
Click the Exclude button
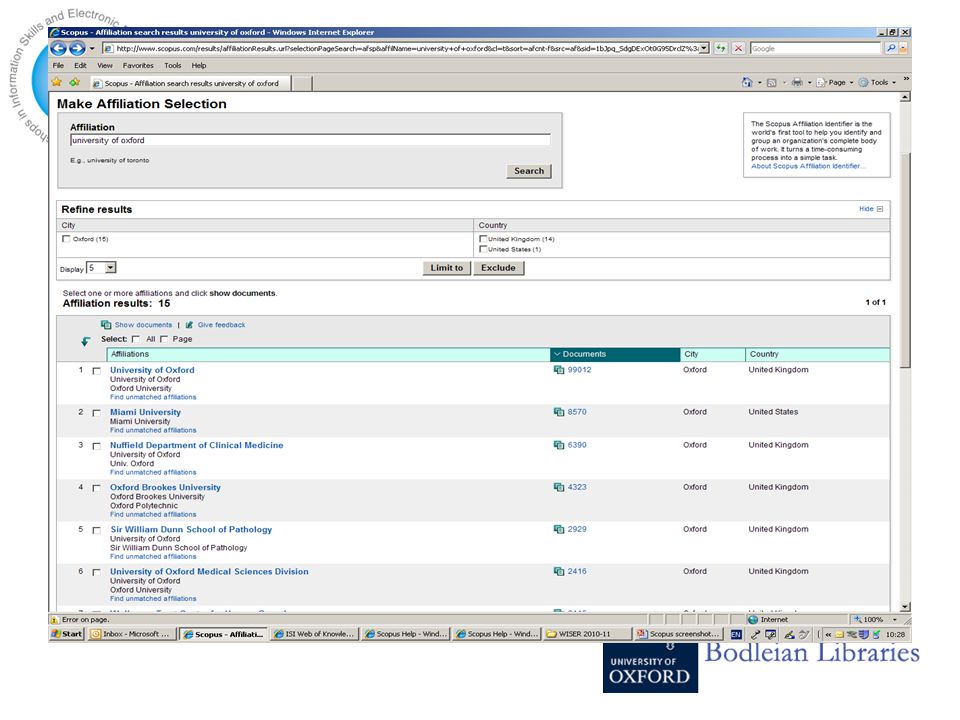pyautogui.click(x=498, y=268)
